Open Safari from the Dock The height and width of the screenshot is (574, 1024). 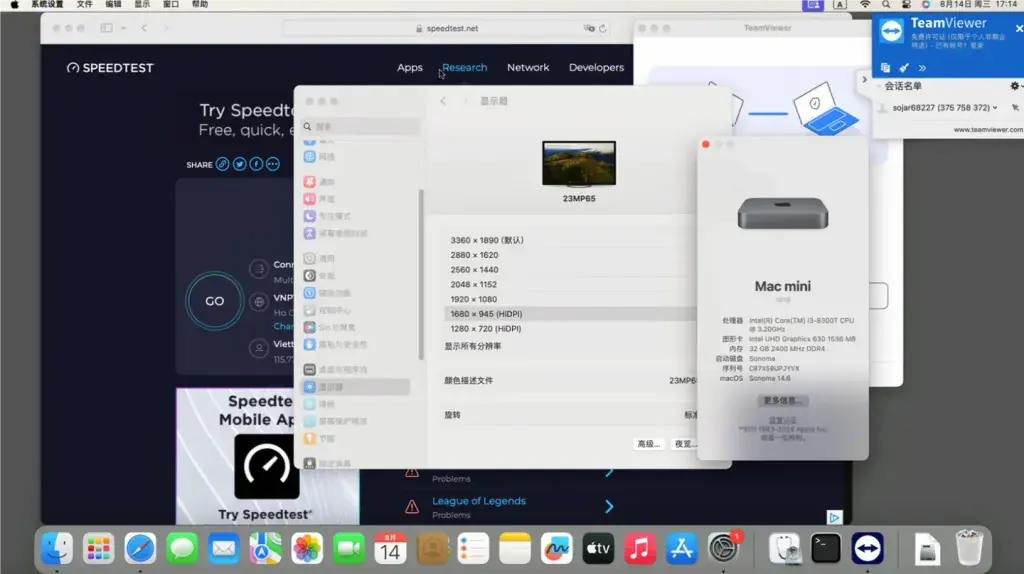click(x=140, y=548)
